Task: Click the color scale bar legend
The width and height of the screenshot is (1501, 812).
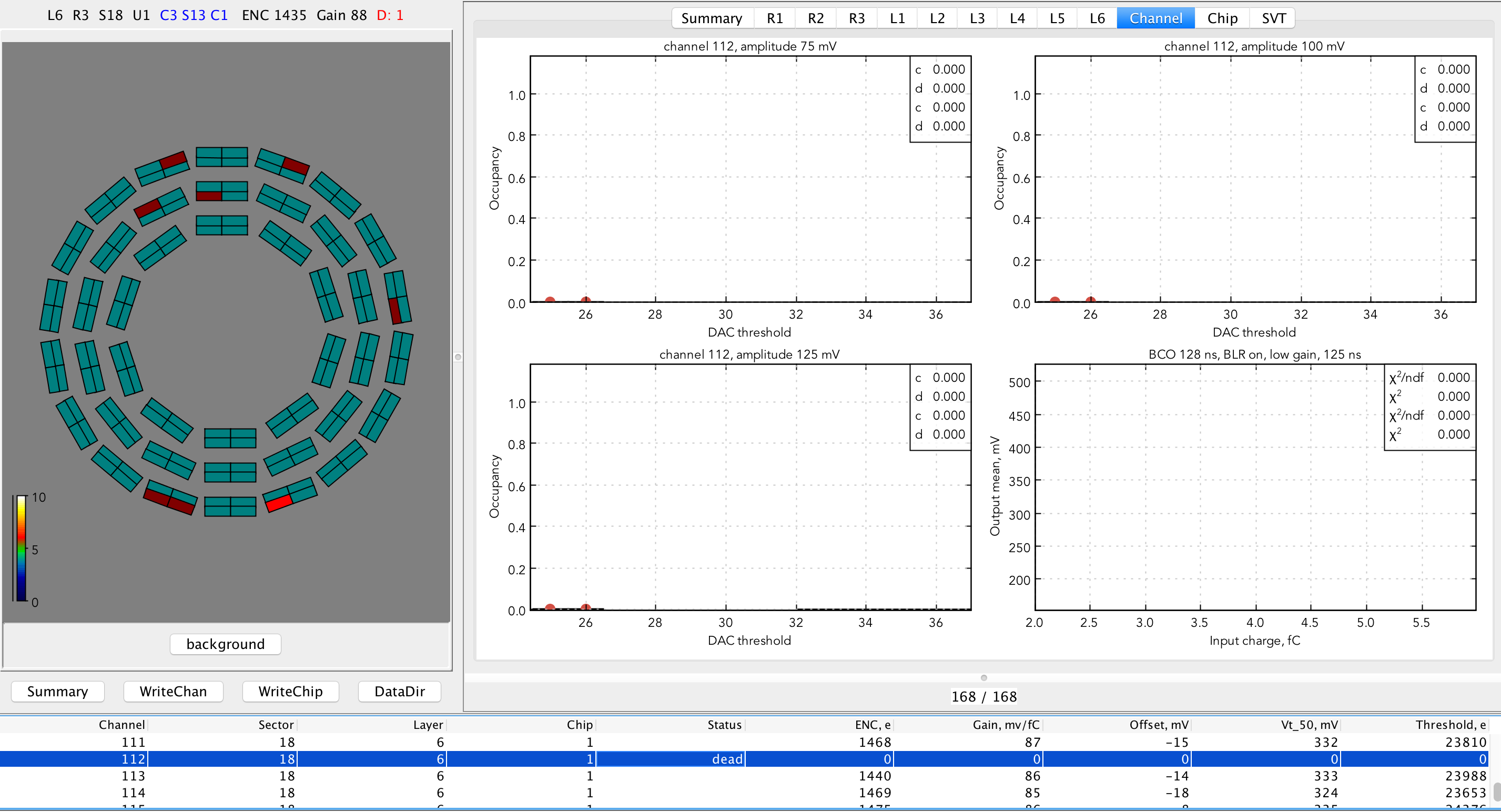Action: [x=22, y=548]
